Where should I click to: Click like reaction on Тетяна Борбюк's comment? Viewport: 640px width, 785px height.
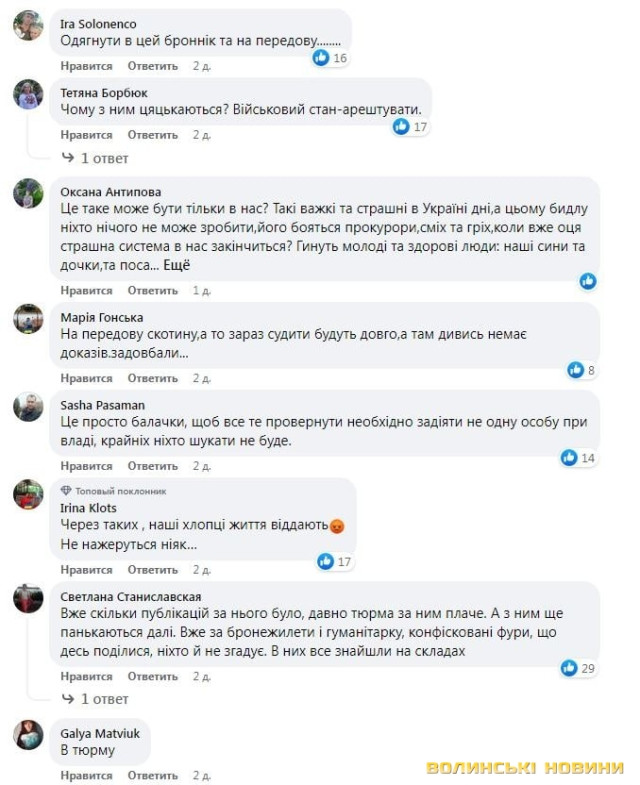click(401, 127)
